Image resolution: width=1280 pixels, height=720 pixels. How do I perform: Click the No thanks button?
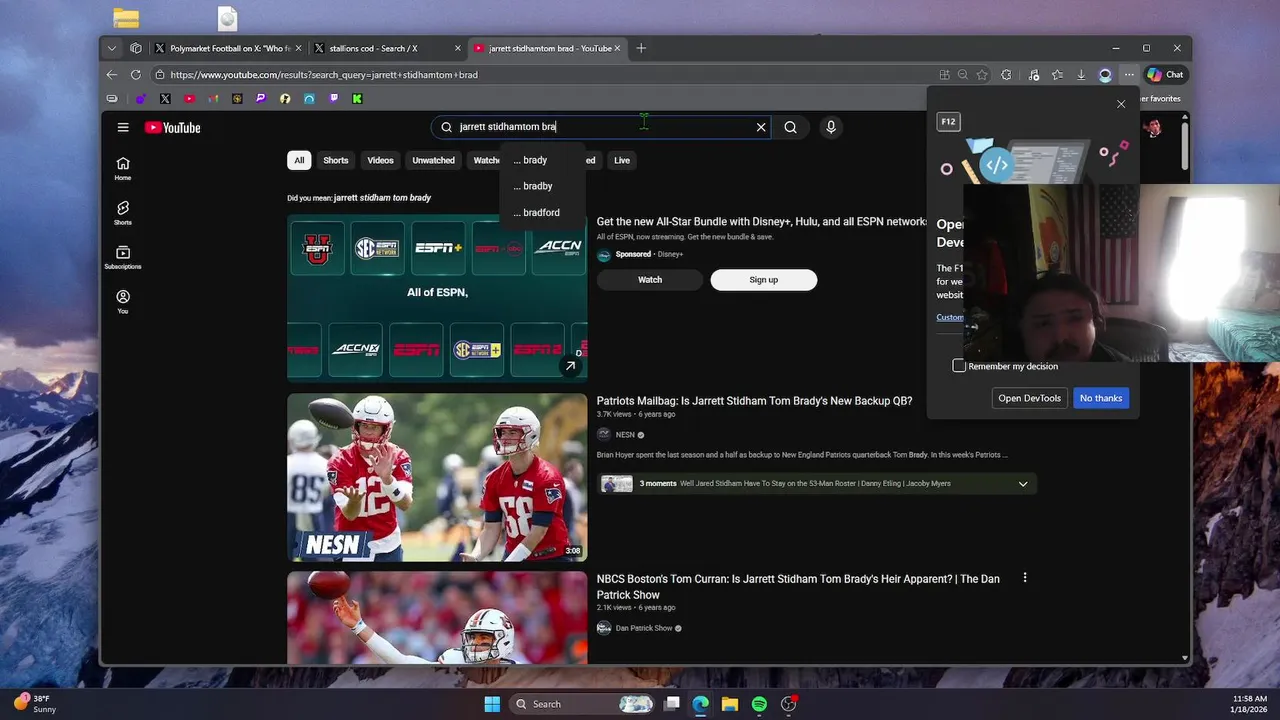click(1100, 398)
